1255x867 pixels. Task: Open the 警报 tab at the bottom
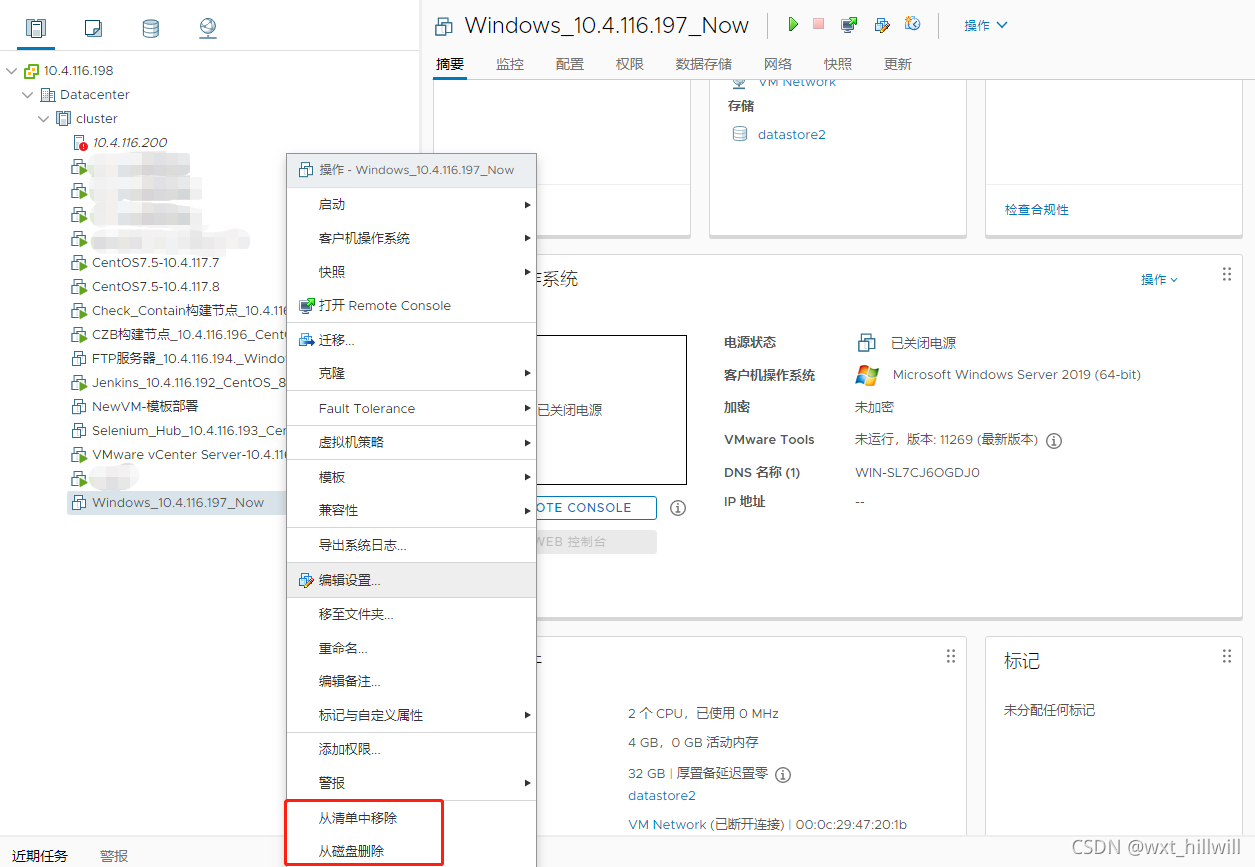click(114, 856)
